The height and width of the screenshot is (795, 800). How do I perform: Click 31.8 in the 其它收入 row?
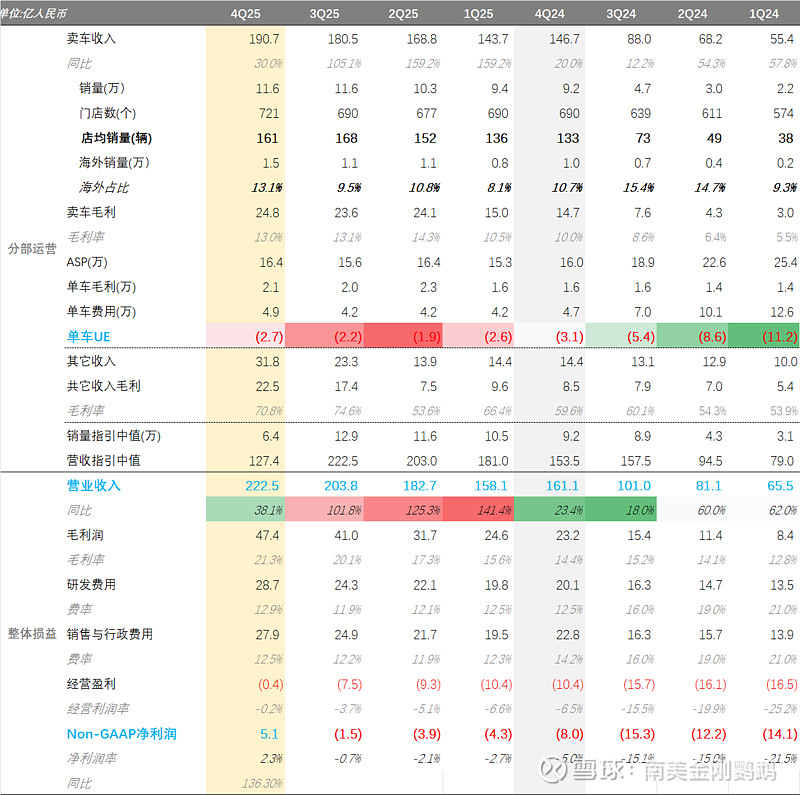coord(267,361)
